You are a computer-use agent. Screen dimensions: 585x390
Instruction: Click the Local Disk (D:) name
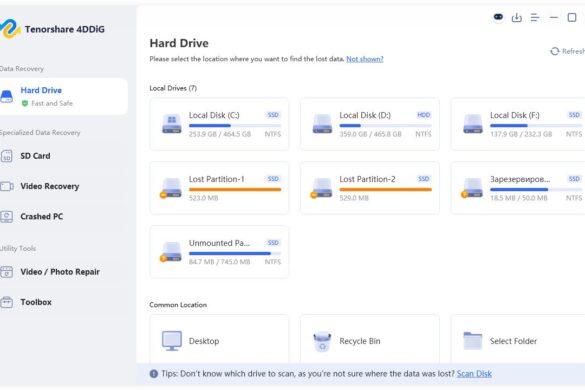(365, 115)
